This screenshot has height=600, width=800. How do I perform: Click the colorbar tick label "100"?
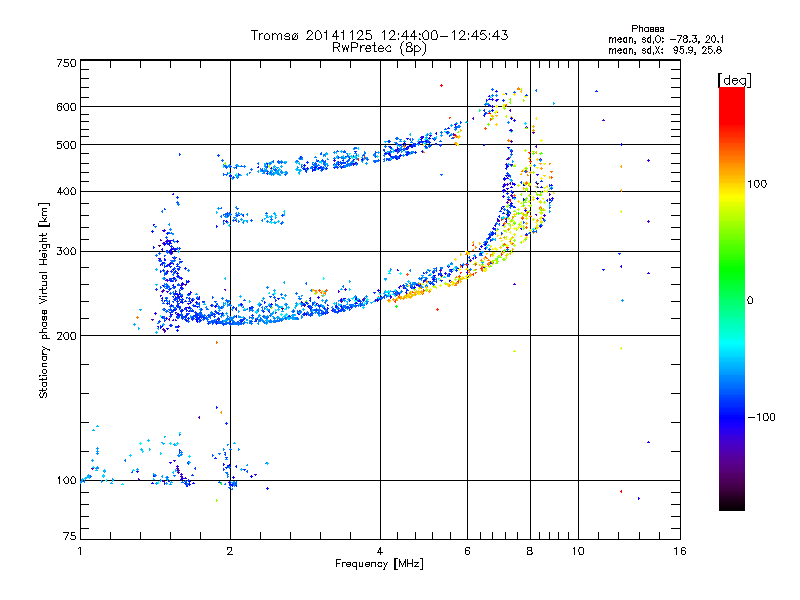[x=757, y=184]
